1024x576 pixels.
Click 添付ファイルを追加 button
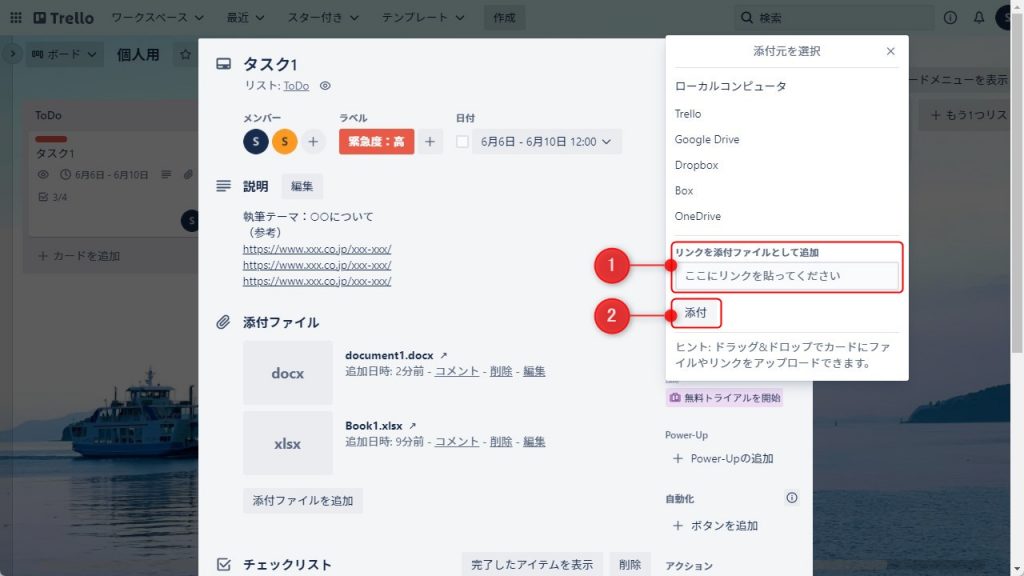pos(302,500)
